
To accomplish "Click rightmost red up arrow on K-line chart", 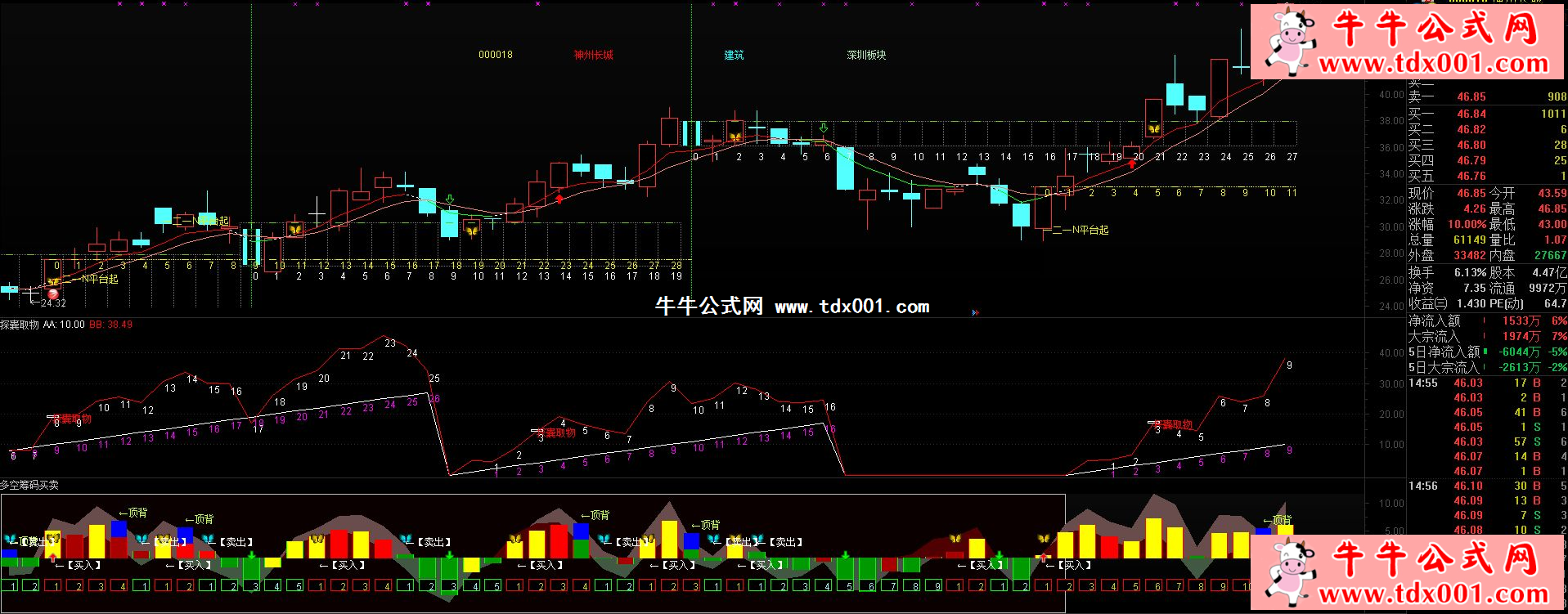I will point(1132,164).
